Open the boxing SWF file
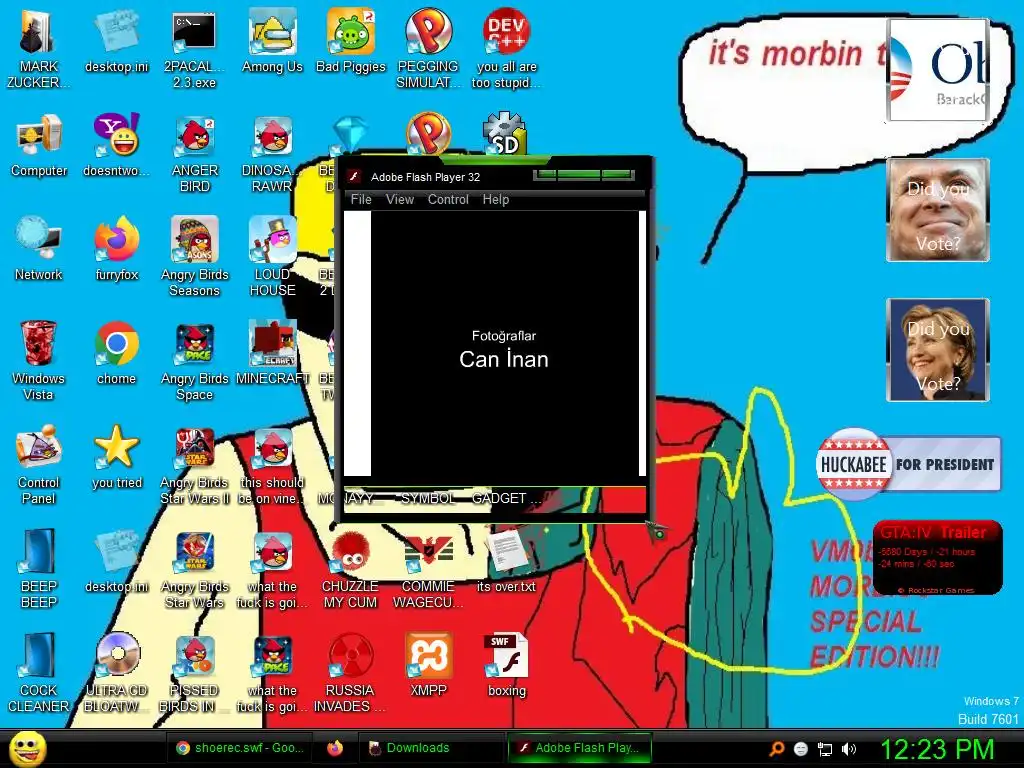Image resolution: width=1024 pixels, height=768 pixels. [x=506, y=665]
